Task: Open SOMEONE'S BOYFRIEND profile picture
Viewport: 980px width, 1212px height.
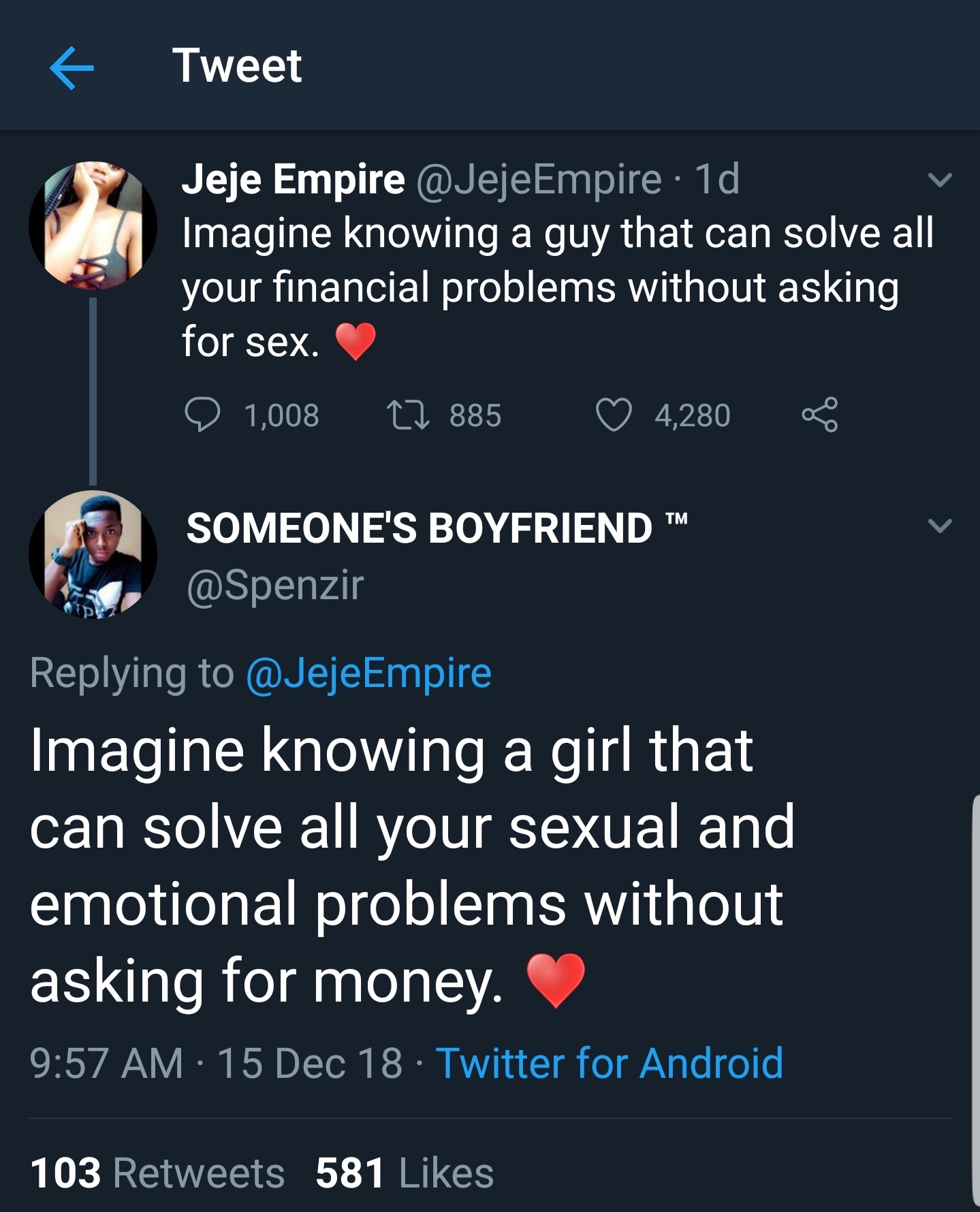Action: (93, 554)
